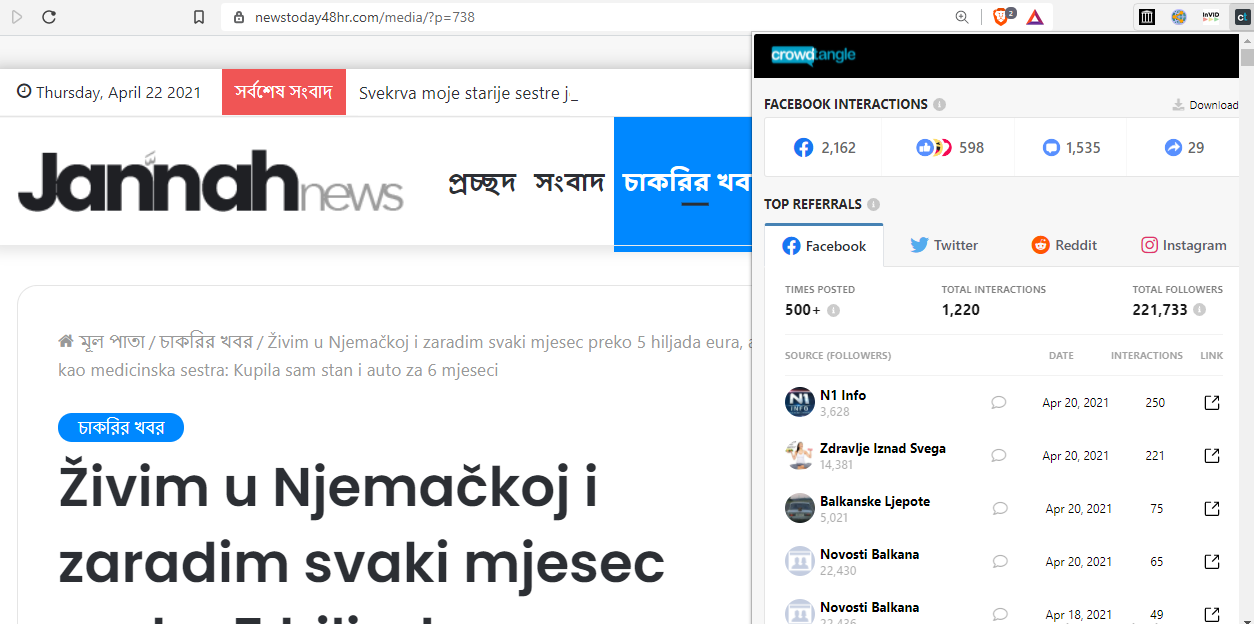Click Zdravlje Iznad Svega avatar thumbnail

800,455
